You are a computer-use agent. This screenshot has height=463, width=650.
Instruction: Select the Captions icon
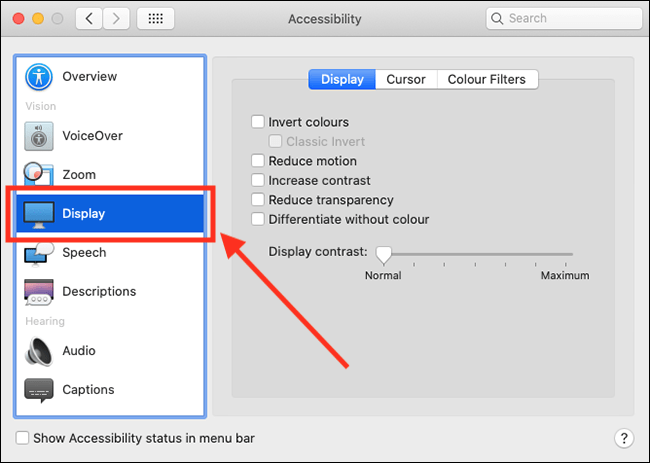39,390
